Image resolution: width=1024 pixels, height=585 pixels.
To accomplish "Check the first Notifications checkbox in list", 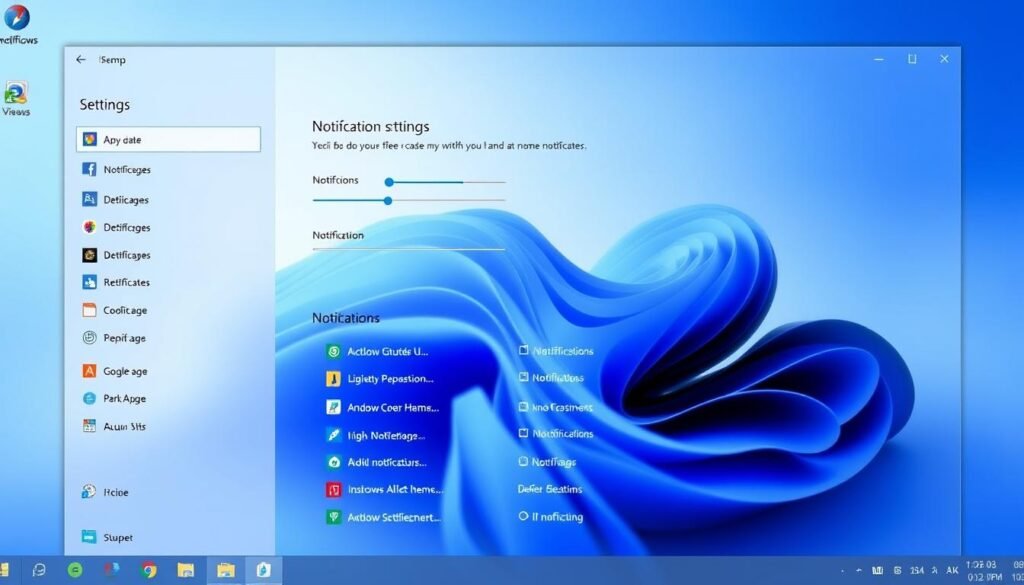I will (523, 351).
